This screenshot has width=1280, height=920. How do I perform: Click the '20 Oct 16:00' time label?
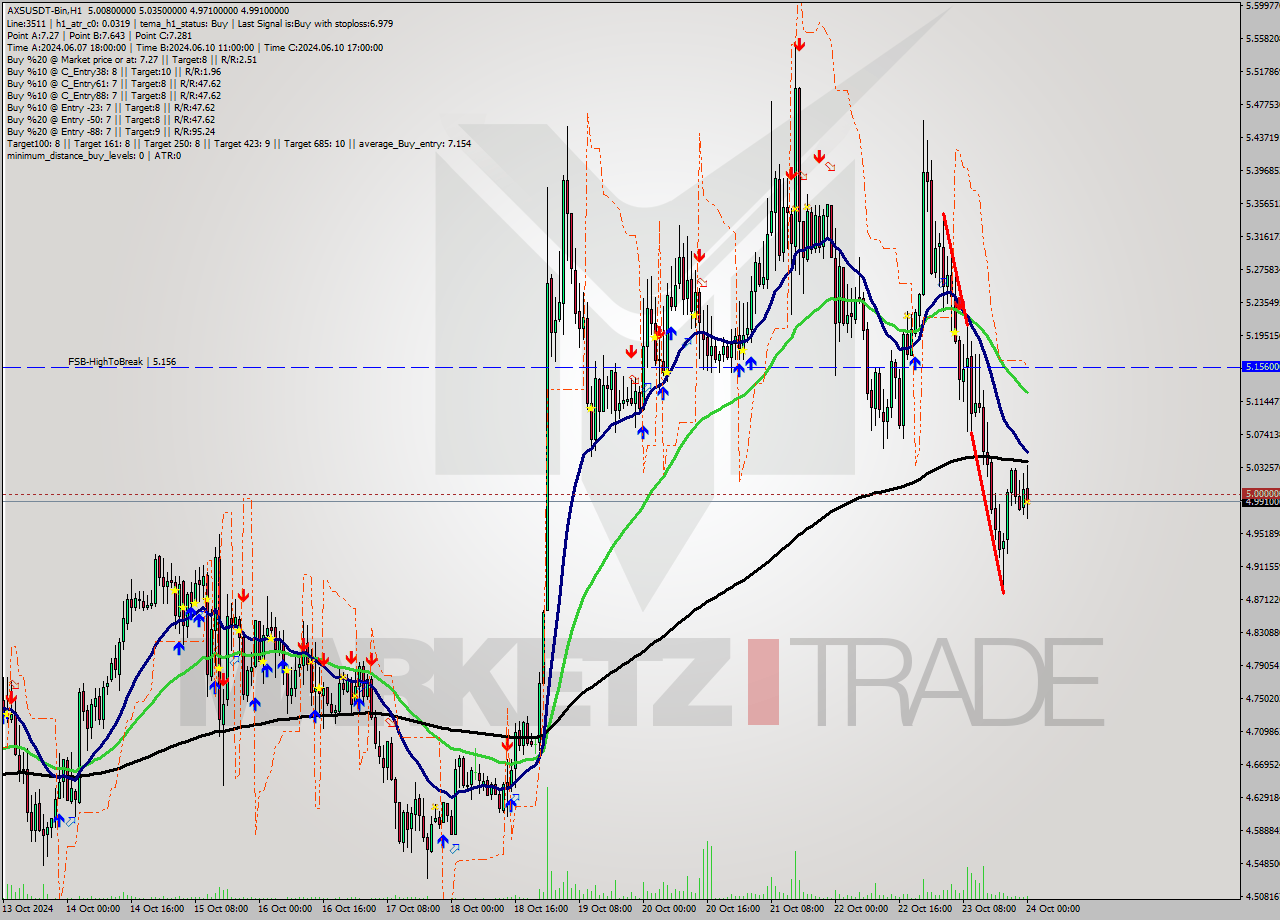pos(733,909)
